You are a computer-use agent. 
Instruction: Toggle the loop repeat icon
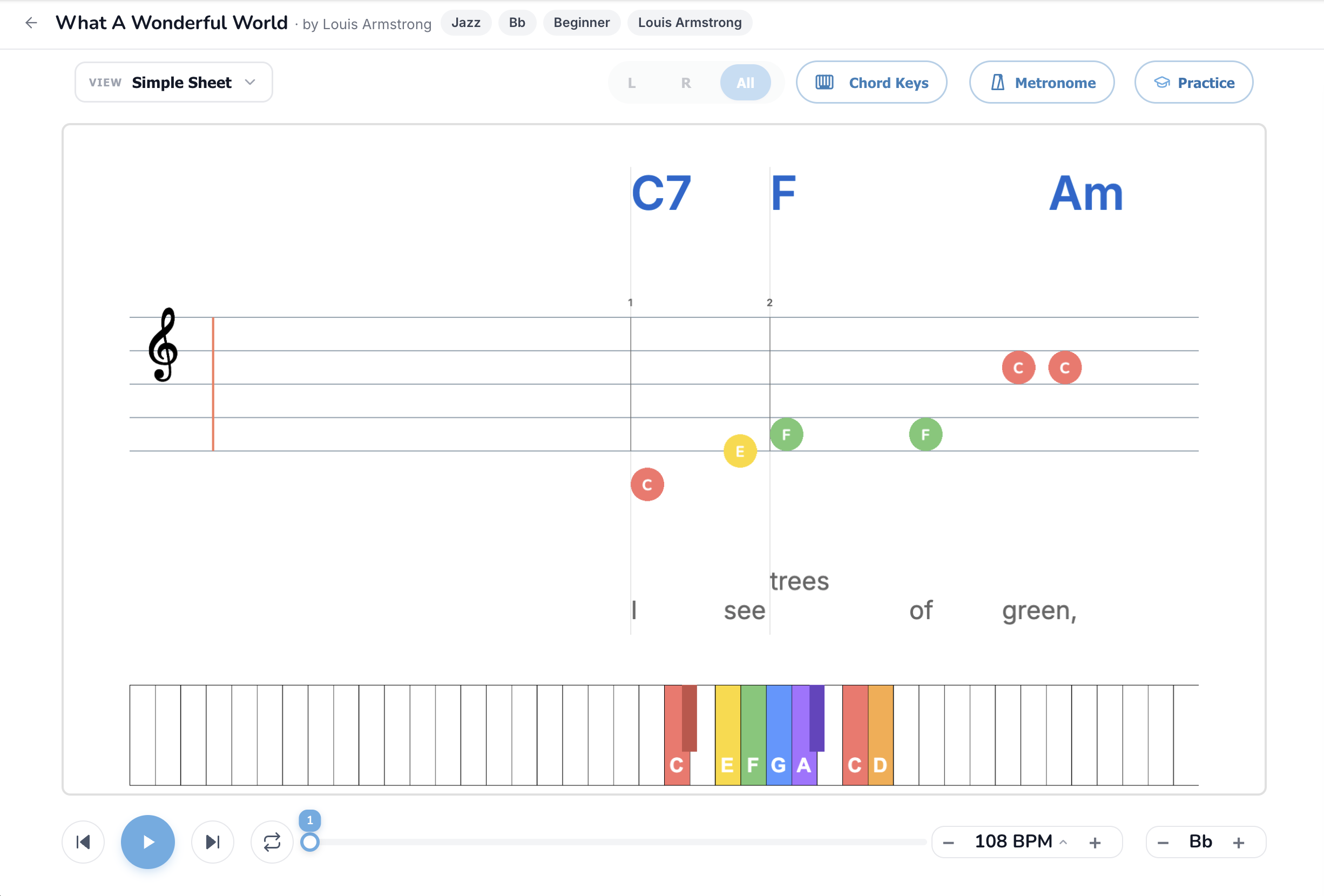point(272,842)
